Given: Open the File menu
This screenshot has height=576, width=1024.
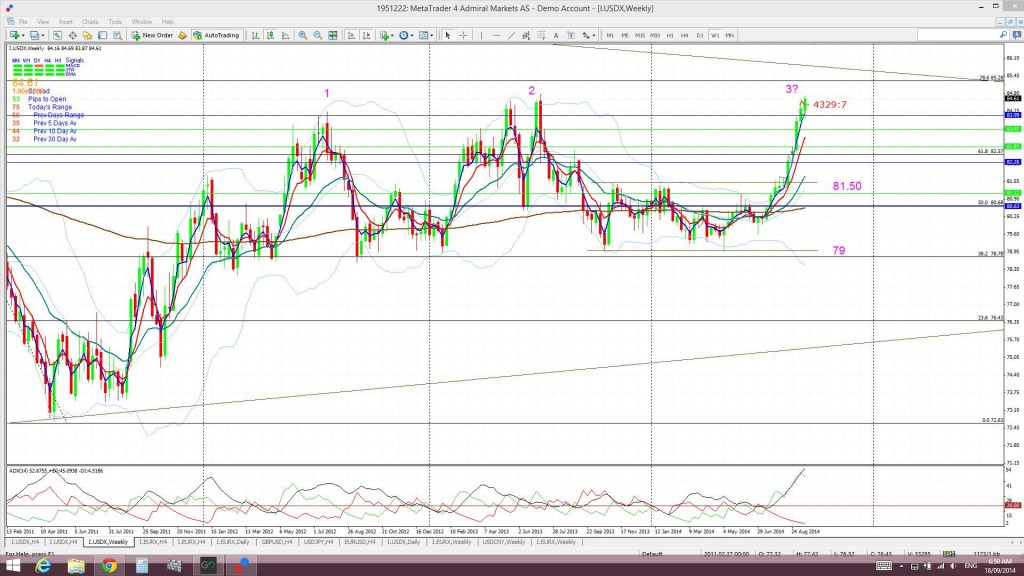Looking at the screenshot, I should pyautogui.click(x=23, y=22).
